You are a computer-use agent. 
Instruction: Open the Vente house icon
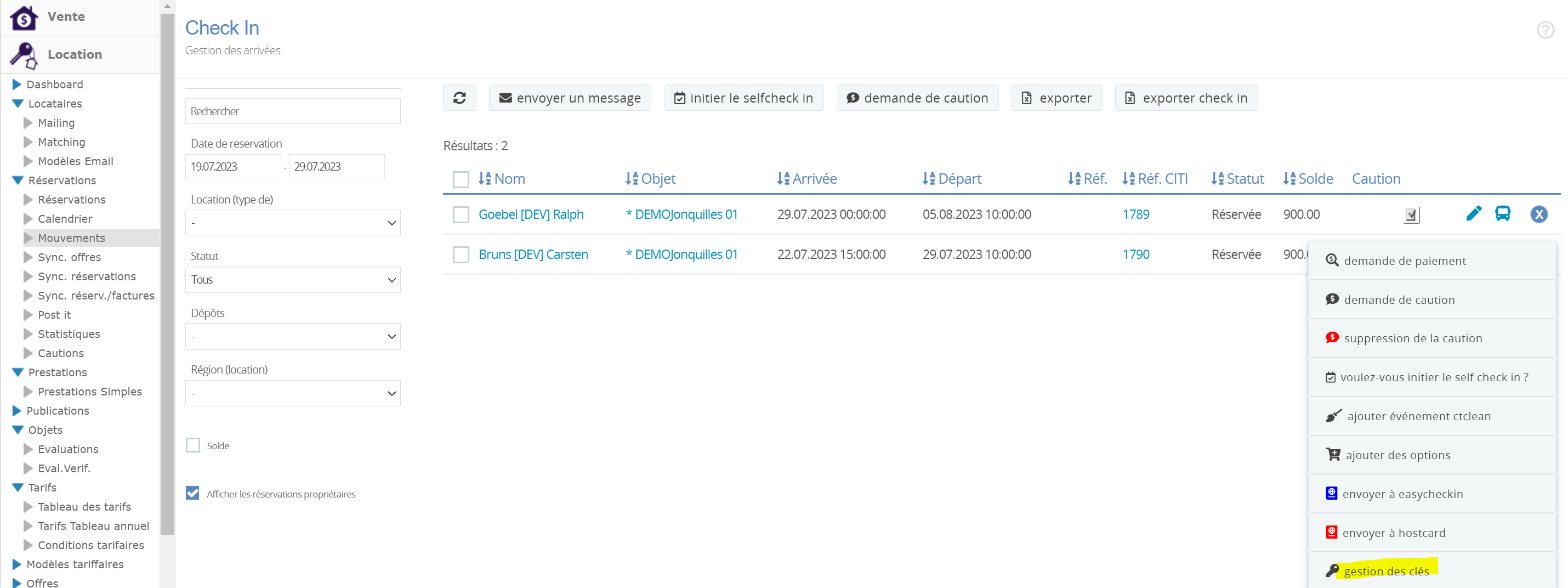coord(24,17)
